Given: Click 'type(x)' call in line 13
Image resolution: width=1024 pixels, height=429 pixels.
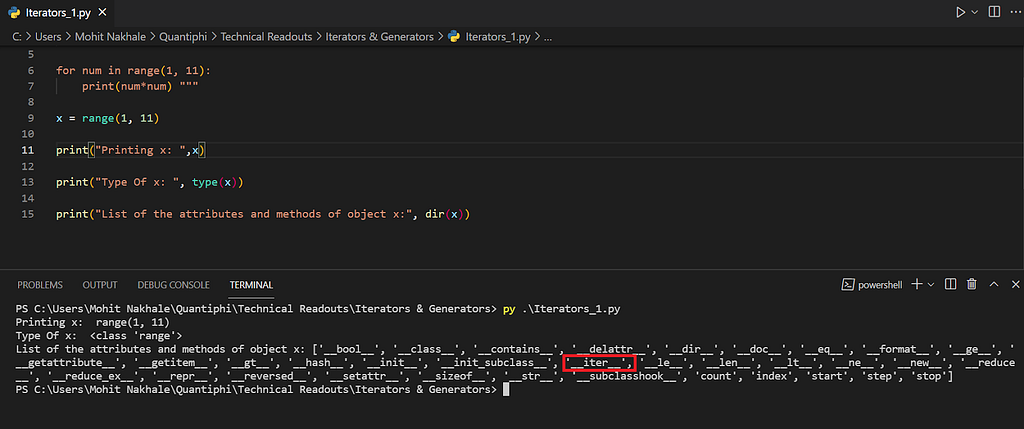Looking at the screenshot, I should click(214, 182).
